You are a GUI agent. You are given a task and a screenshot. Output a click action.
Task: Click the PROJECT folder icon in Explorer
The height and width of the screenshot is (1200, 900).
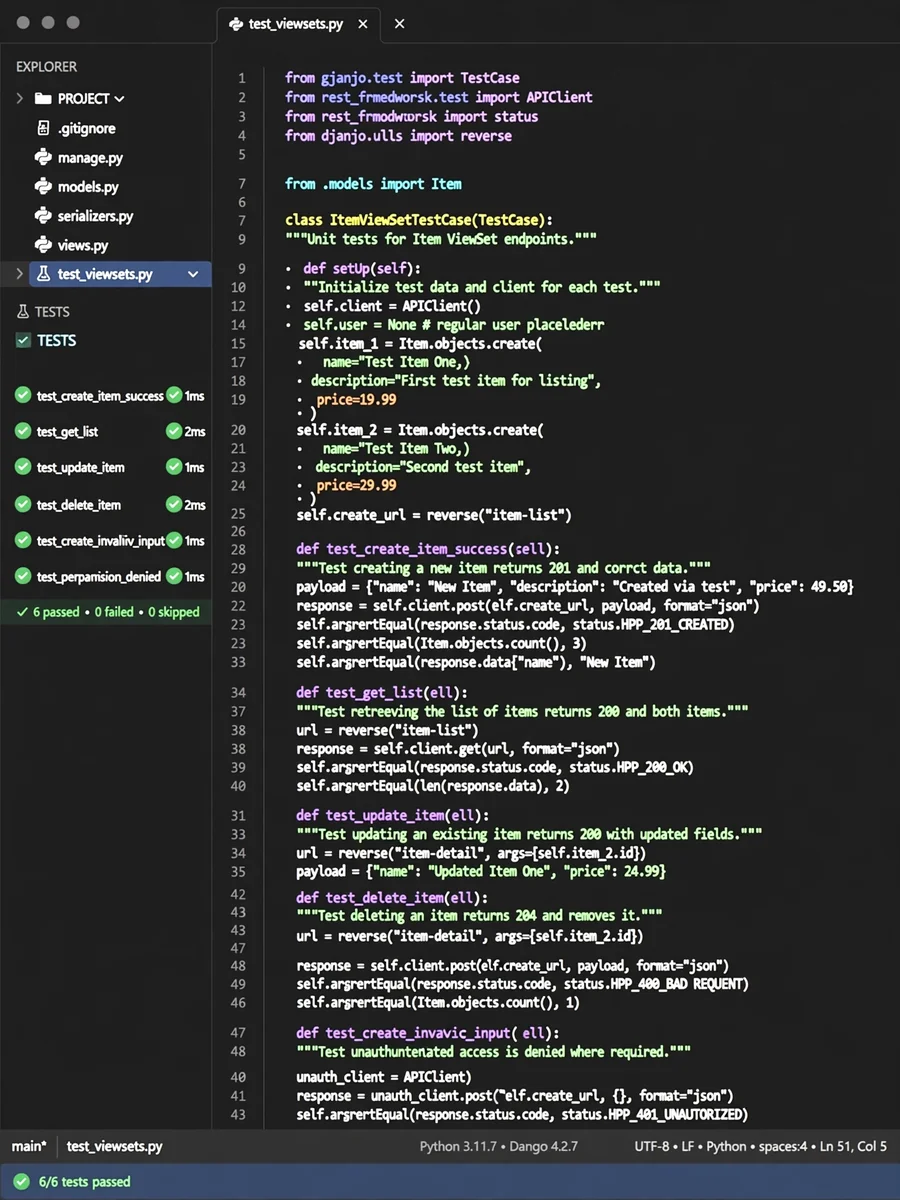[42, 99]
